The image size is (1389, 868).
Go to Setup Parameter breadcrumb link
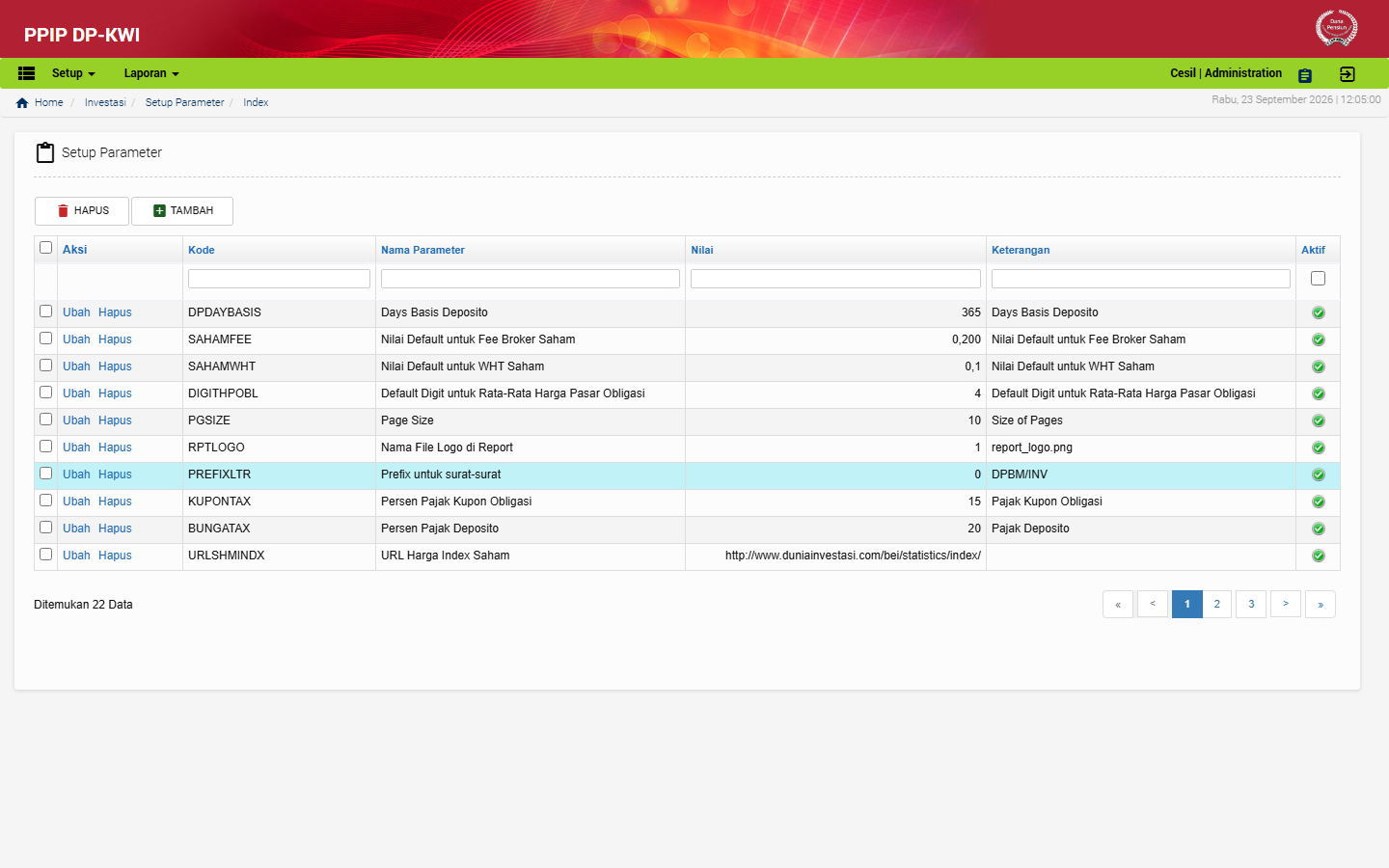[x=185, y=102]
